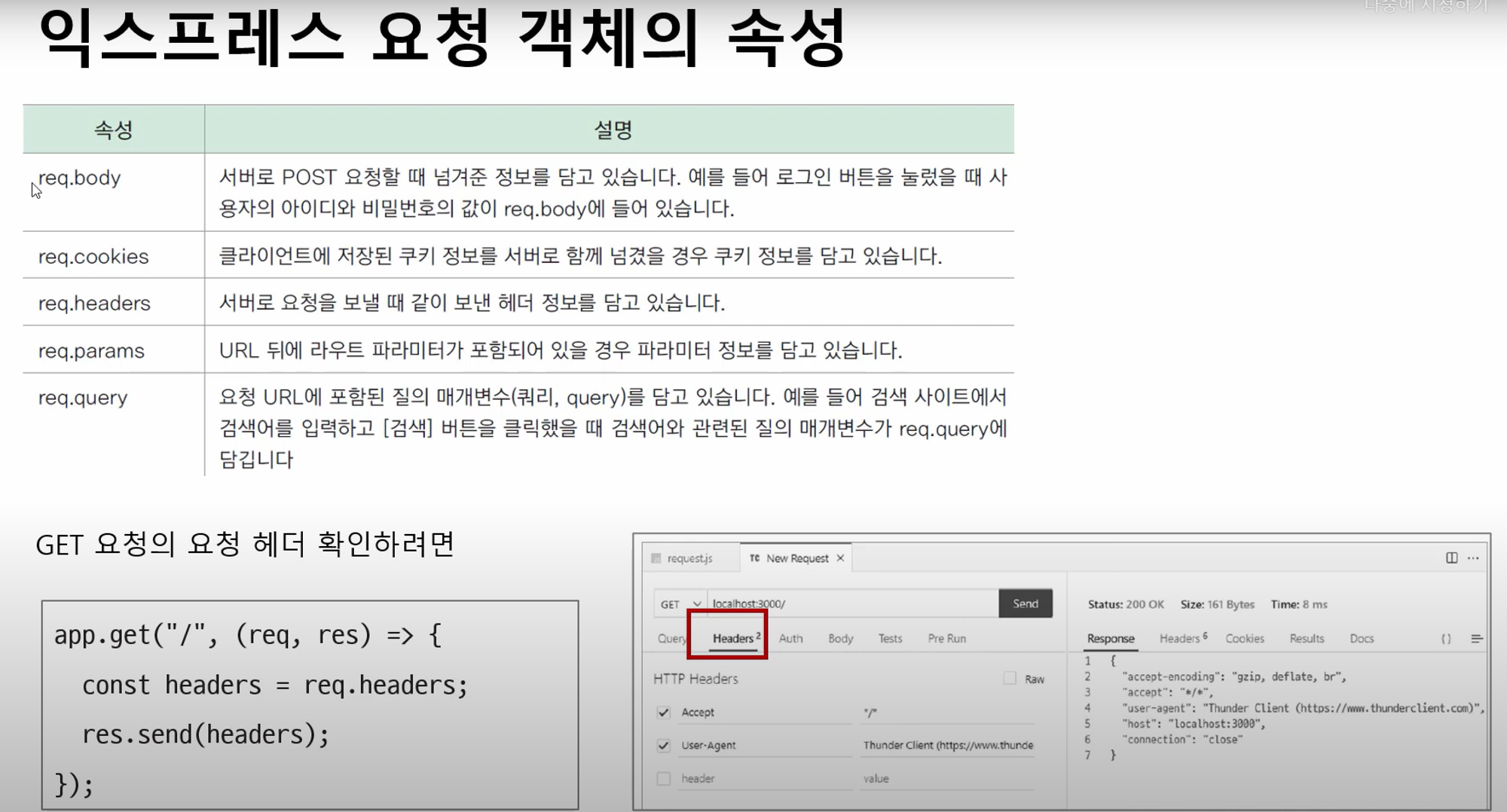This screenshot has width=1507, height=812.
Task: Open the Auth tab
Action: [790, 639]
